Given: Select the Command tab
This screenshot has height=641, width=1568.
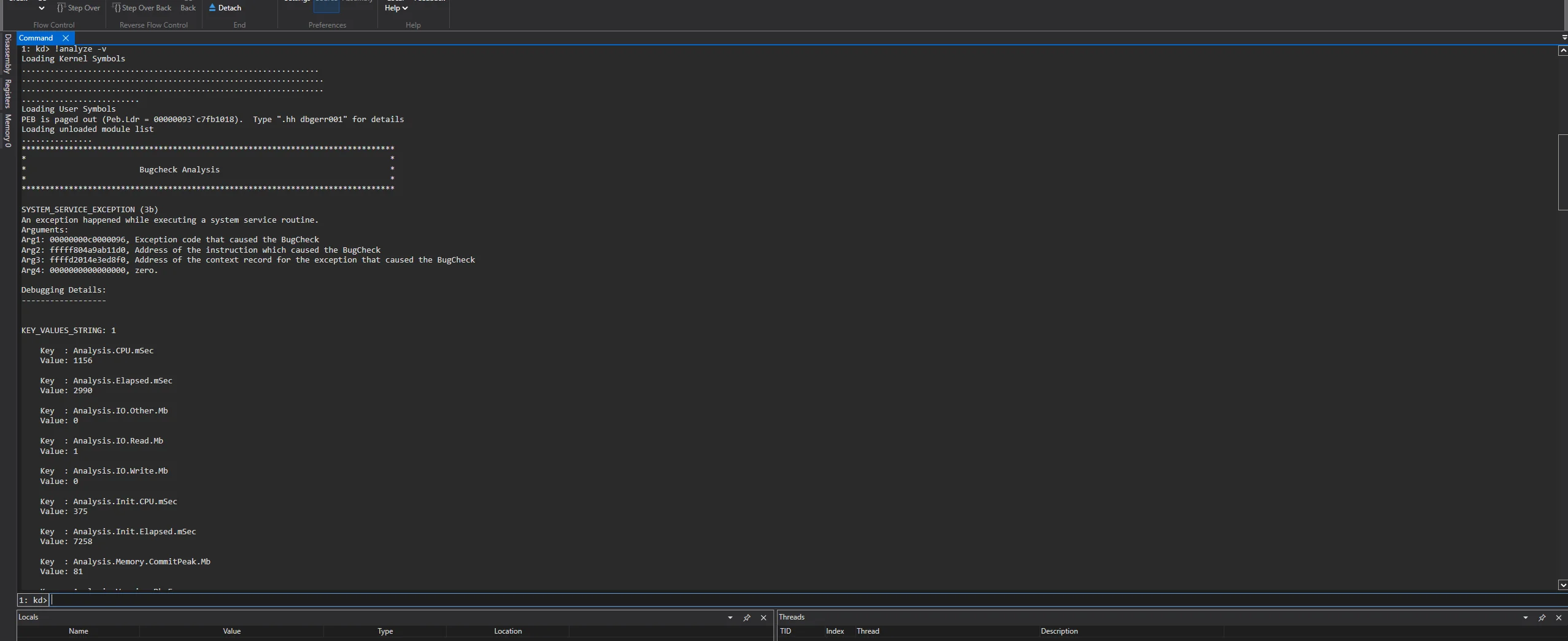Looking at the screenshot, I should (x=36, y=38).
